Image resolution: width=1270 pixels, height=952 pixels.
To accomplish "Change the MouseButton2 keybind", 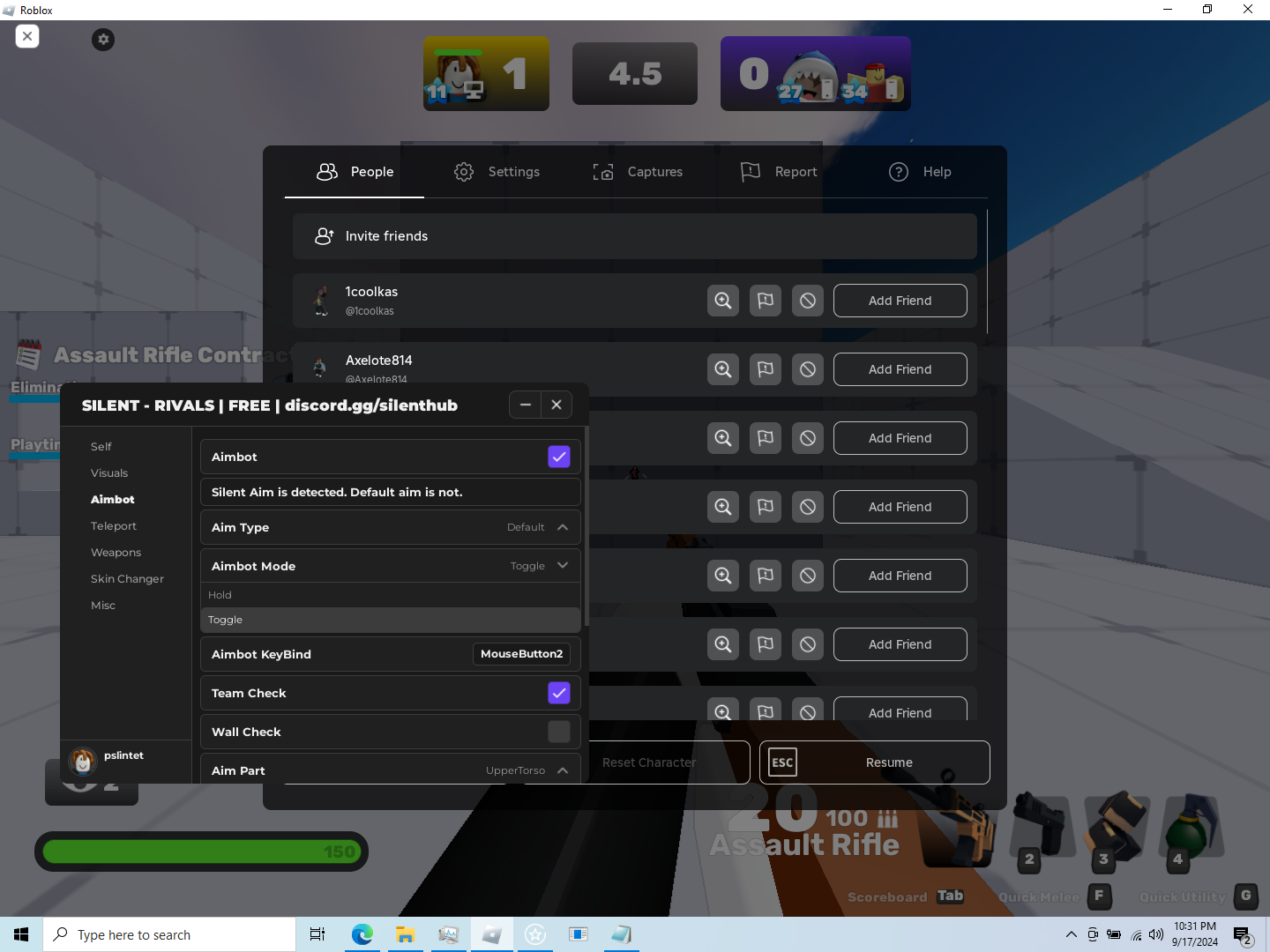I will coord(521,654).
